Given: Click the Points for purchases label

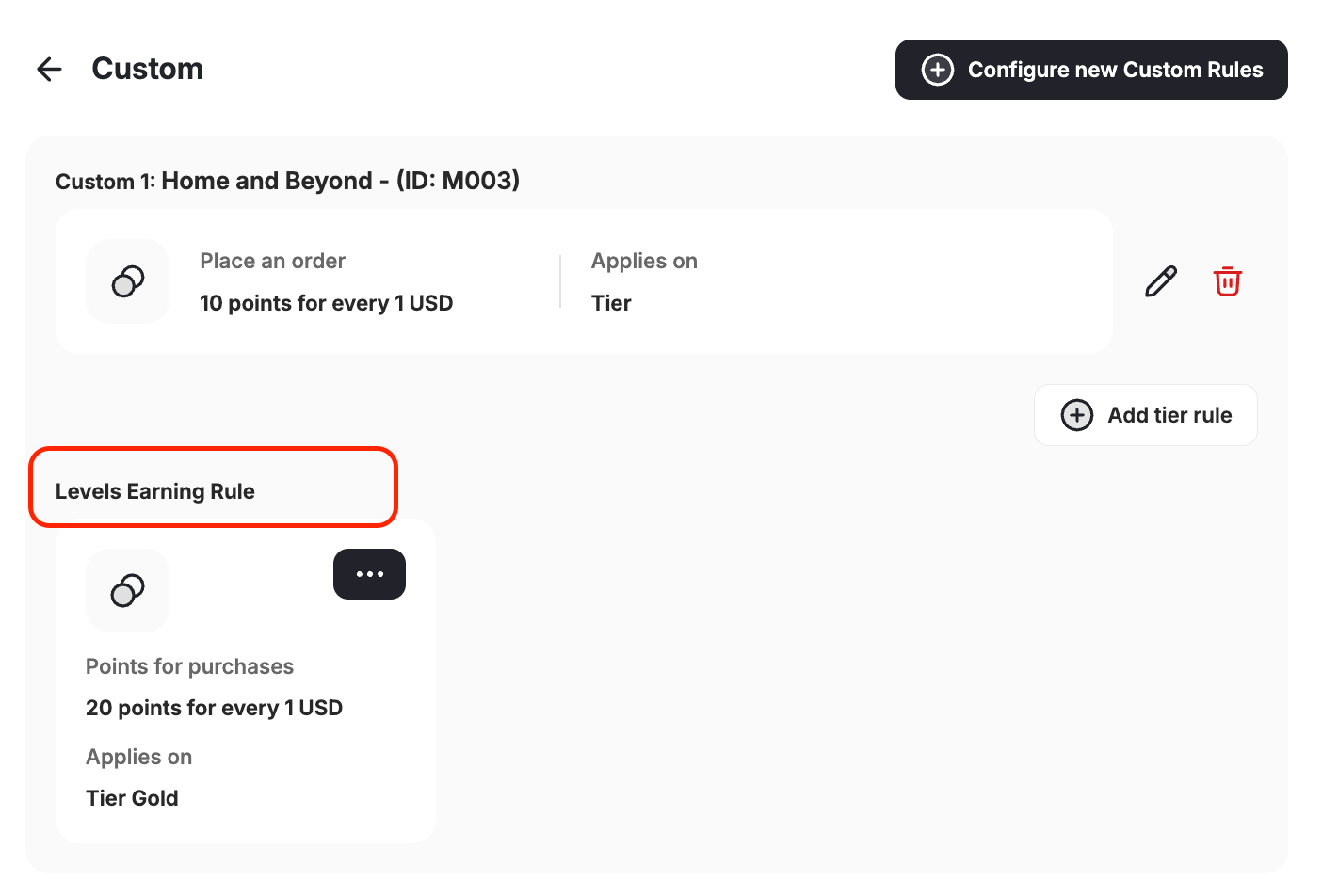Looking at the screenshot, I should point(189,666).
